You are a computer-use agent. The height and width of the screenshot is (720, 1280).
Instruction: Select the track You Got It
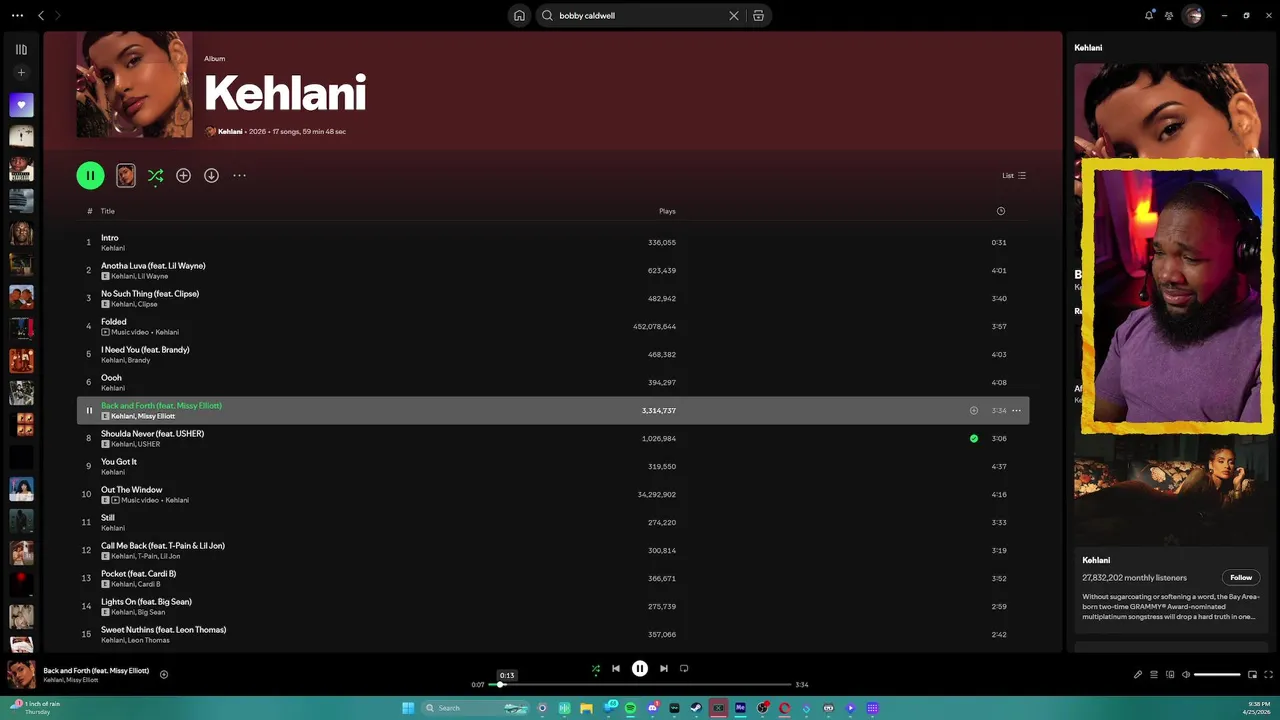(x=553, y=466)
